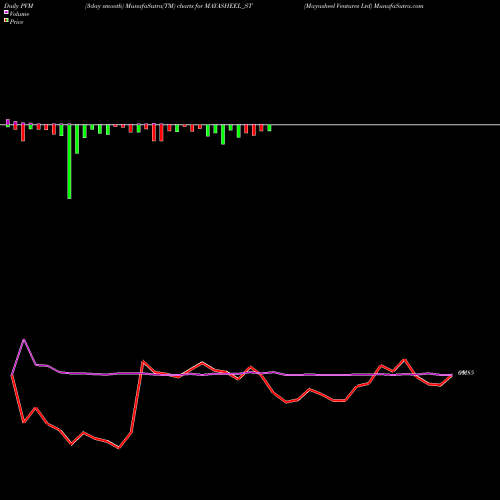This screenshot has height=500, width=500.
Task: Click the tallest green volume bar
Action: coord(69,161)
